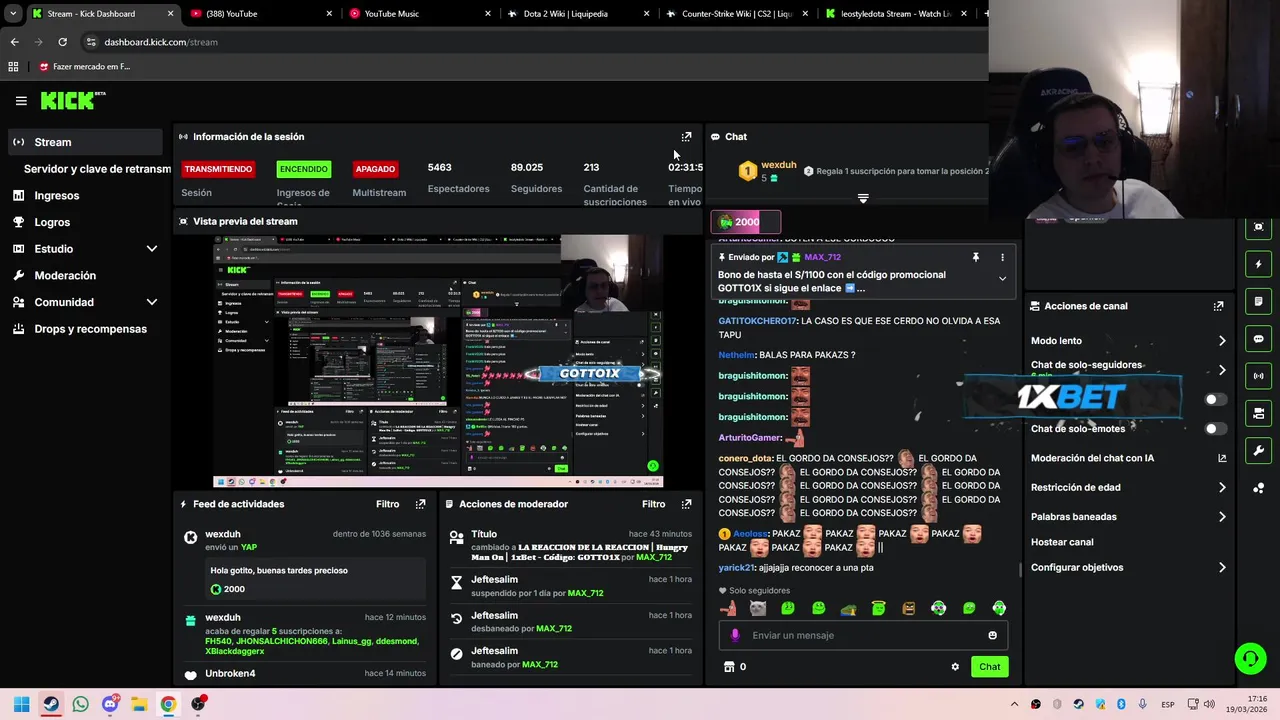Open the document icon in right sidebar
The width and height of the screenshot is (1280, 720).
[1258, 301]
